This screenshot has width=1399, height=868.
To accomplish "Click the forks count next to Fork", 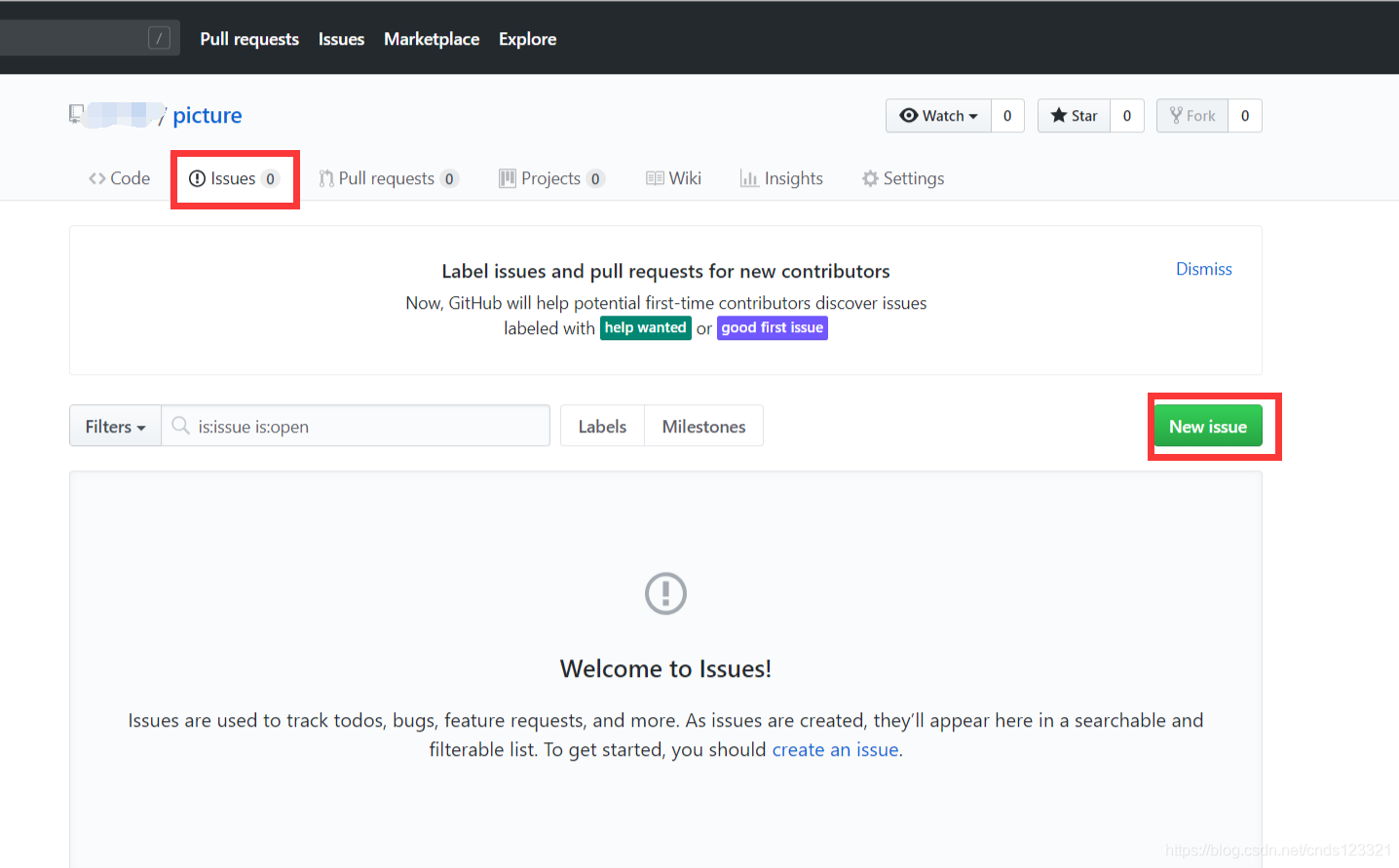I will click(x=1245, y=115).
